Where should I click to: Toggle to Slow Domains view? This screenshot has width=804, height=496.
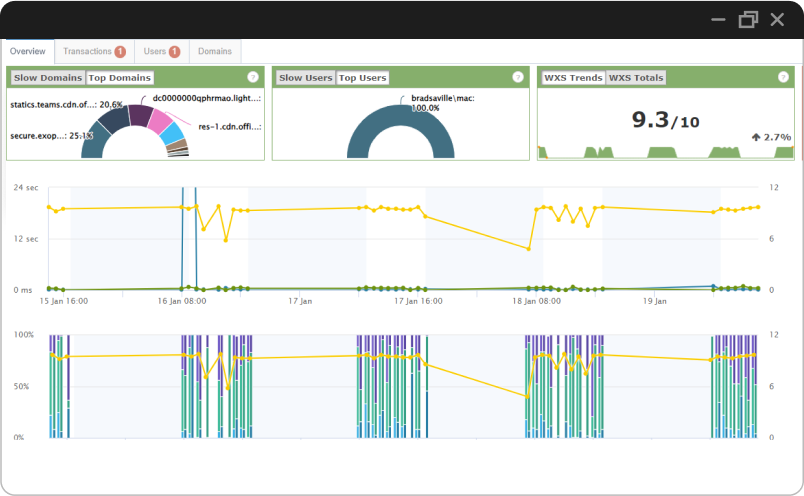coord(48,78)
